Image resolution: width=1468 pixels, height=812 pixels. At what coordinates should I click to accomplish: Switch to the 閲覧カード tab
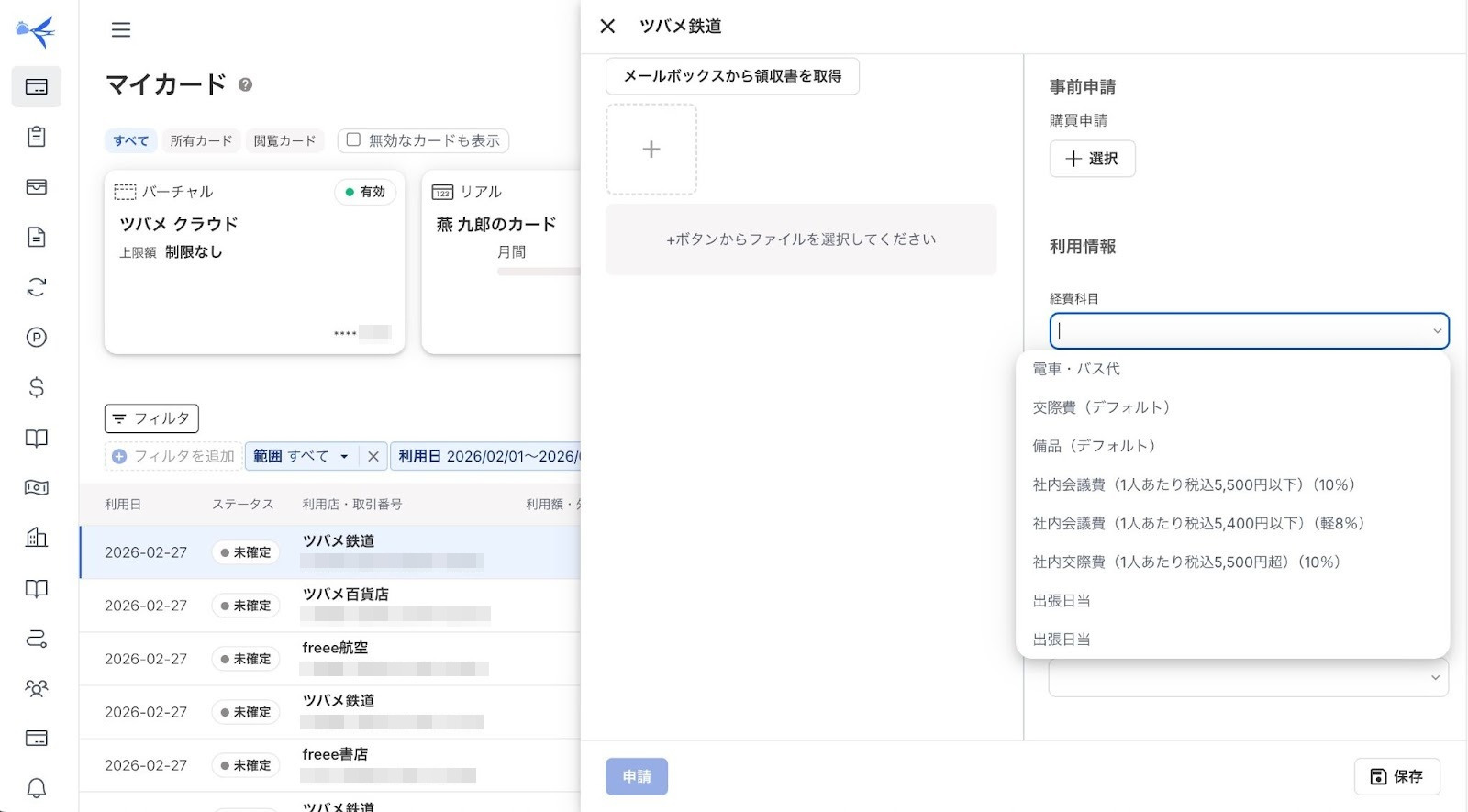284,140
